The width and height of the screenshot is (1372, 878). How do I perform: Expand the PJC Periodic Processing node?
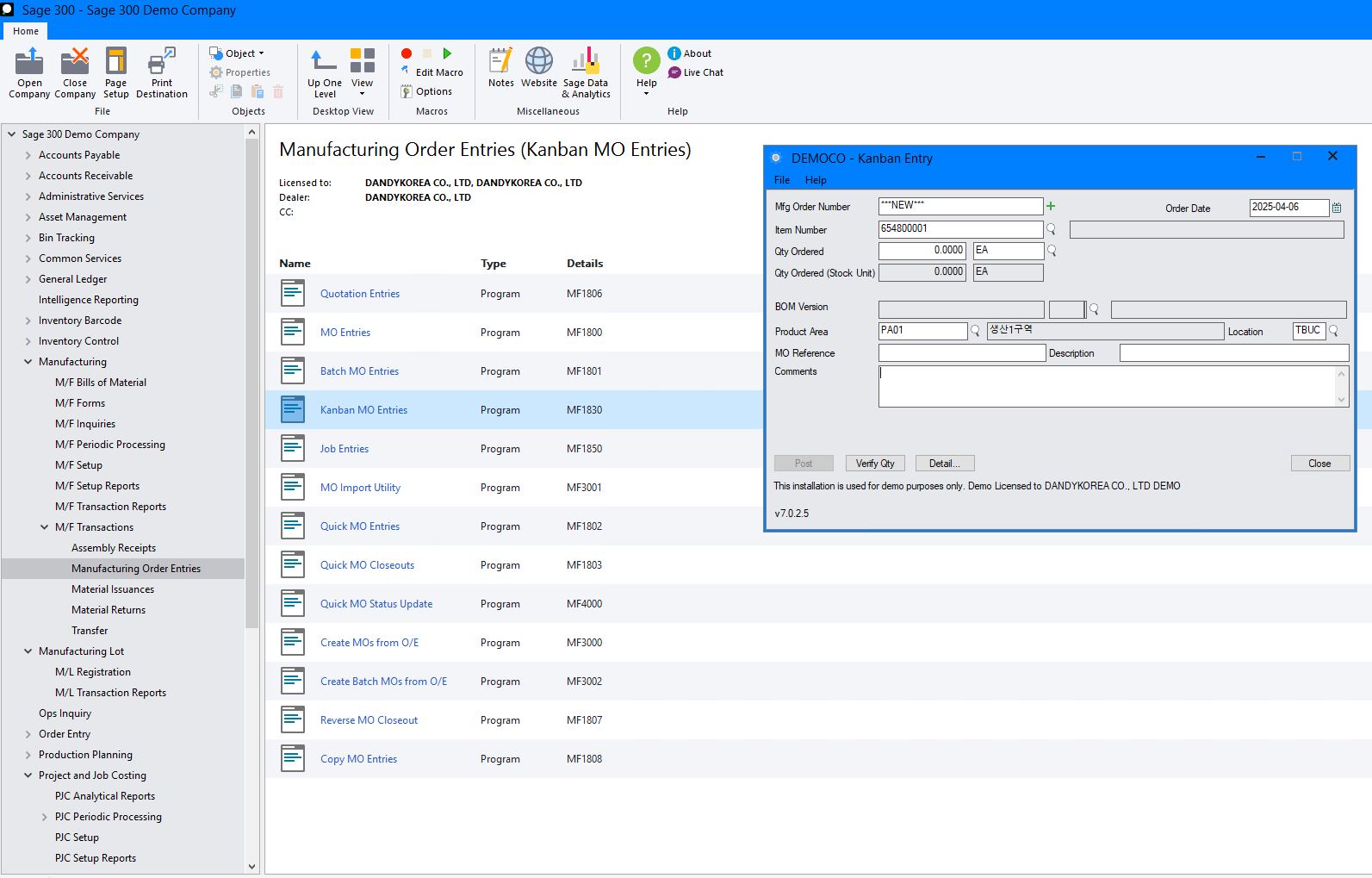click(45, 817)
